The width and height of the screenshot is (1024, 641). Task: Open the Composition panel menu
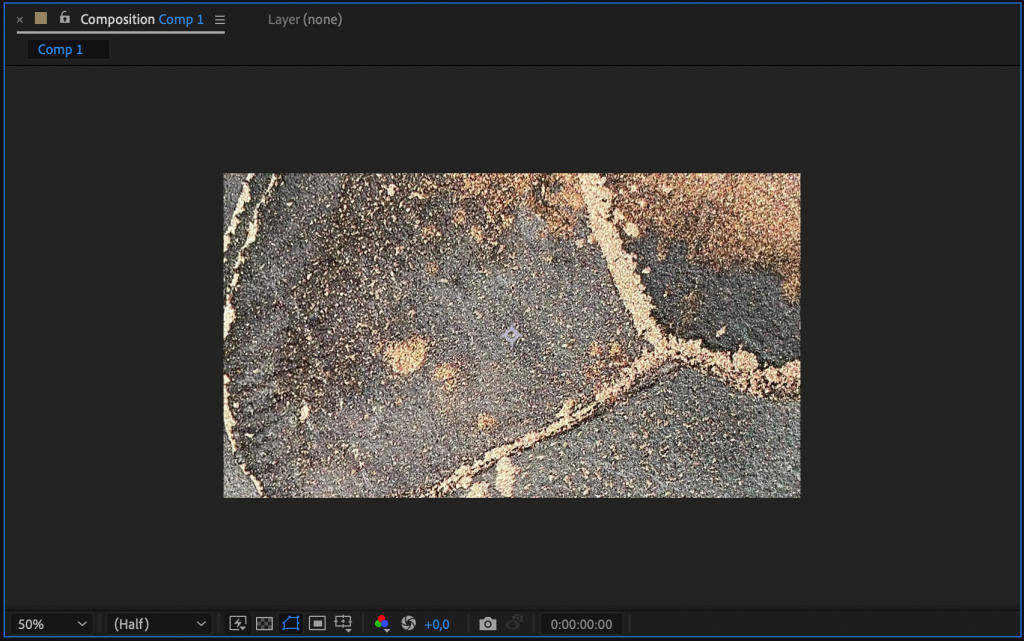(x=218, y=19)
